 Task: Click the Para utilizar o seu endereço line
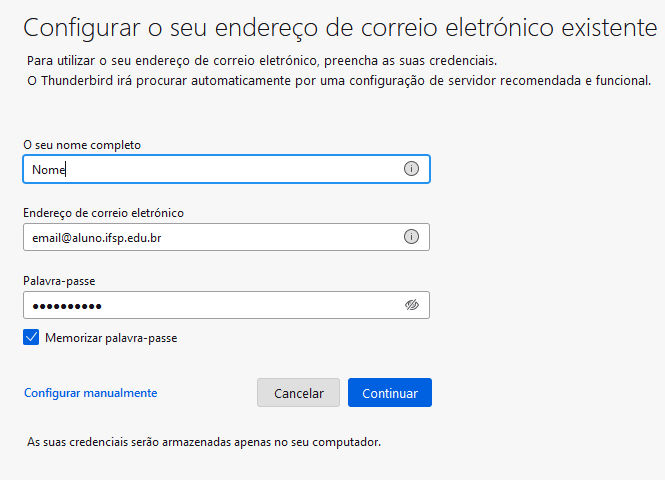tap(262, 61)
